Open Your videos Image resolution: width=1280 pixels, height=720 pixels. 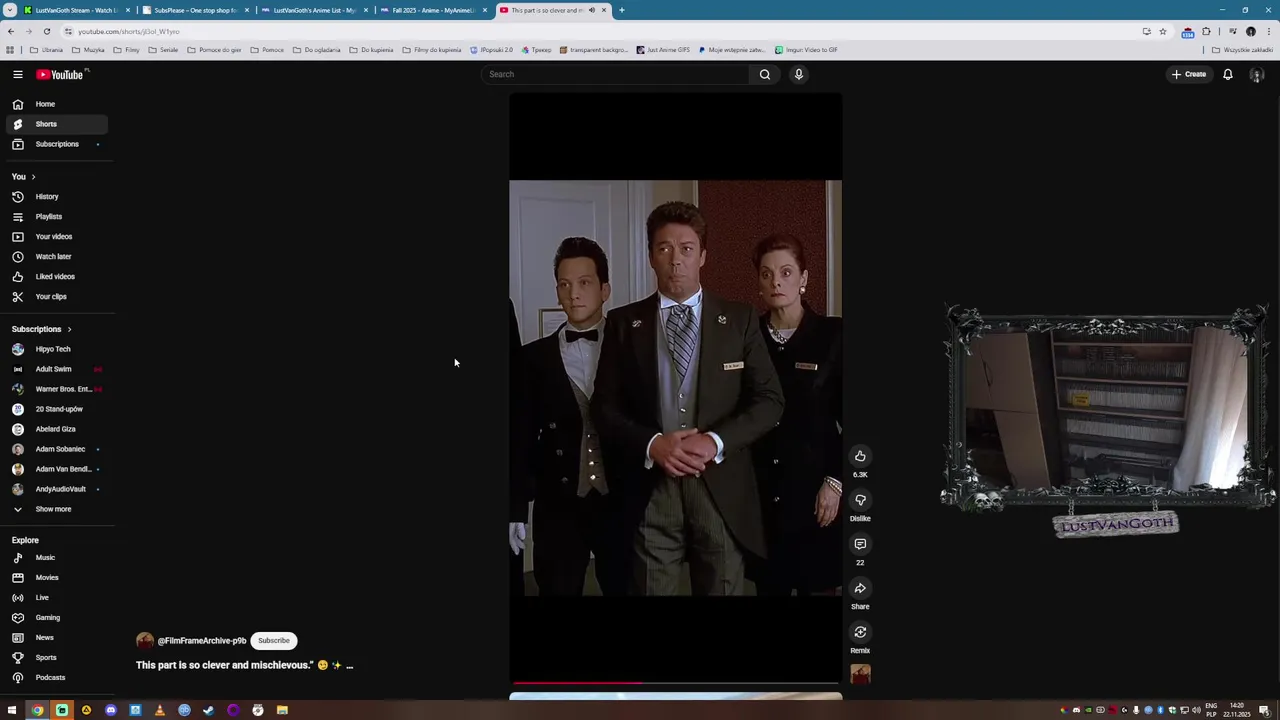pyautogui.click(x=55, y=237)
